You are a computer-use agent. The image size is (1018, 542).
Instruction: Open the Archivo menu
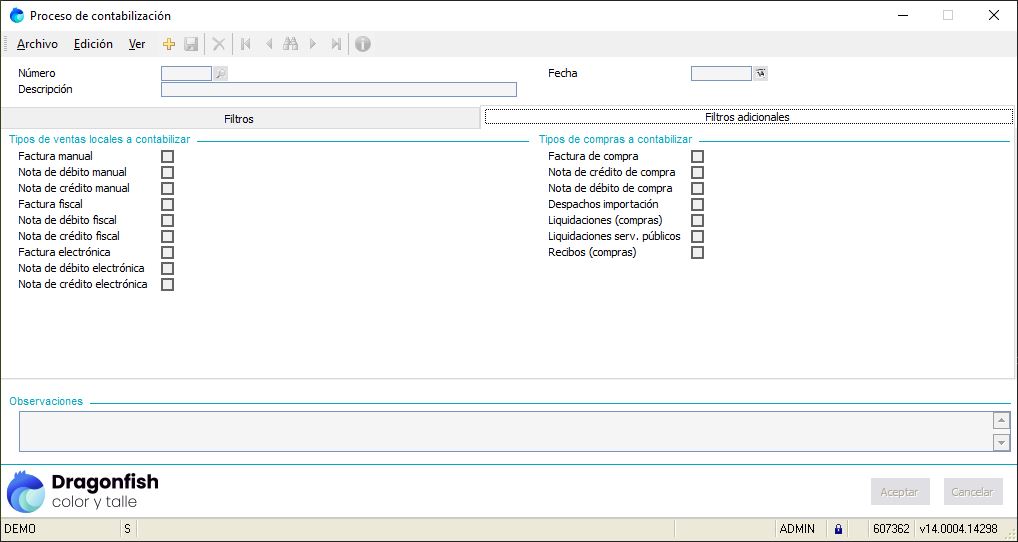pyautogui.click(x=37, y=44)
